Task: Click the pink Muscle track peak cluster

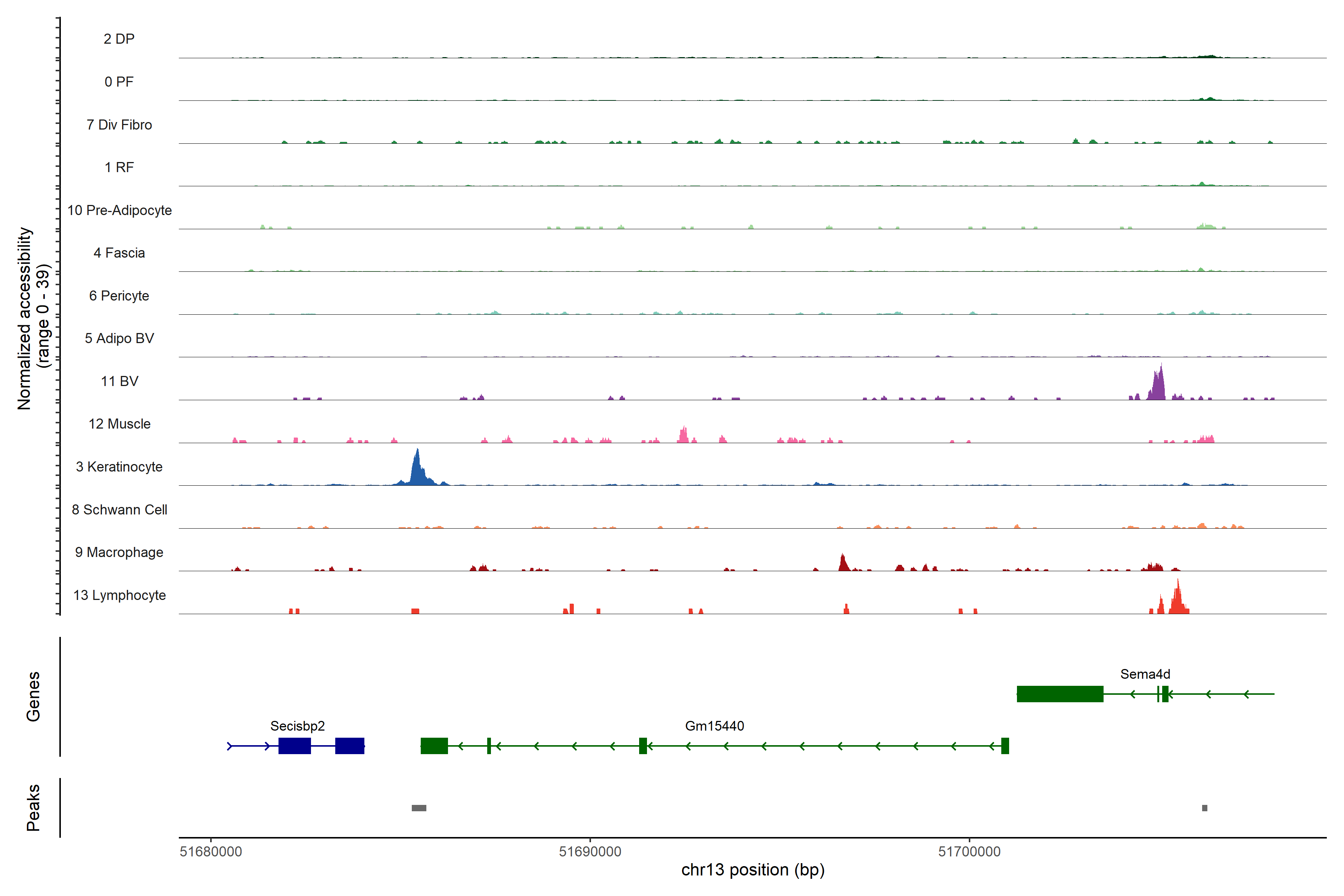Action: [684, 435]
